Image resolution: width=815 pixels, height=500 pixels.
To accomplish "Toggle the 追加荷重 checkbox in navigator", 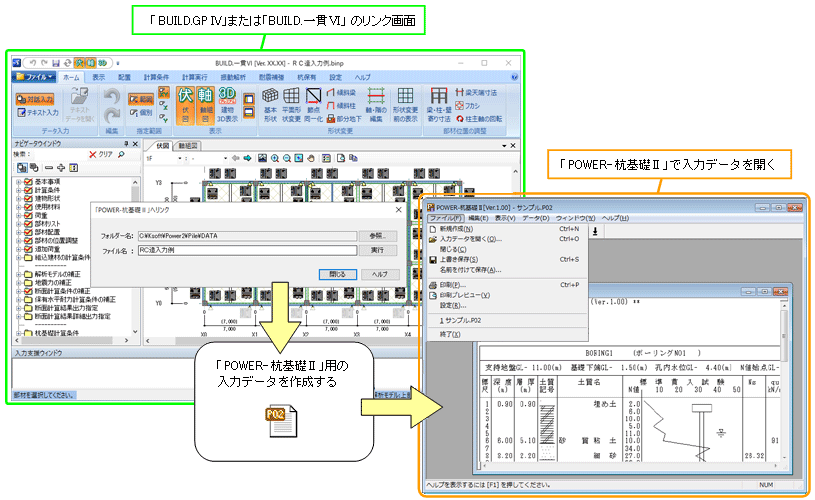I will pos(29,249).
